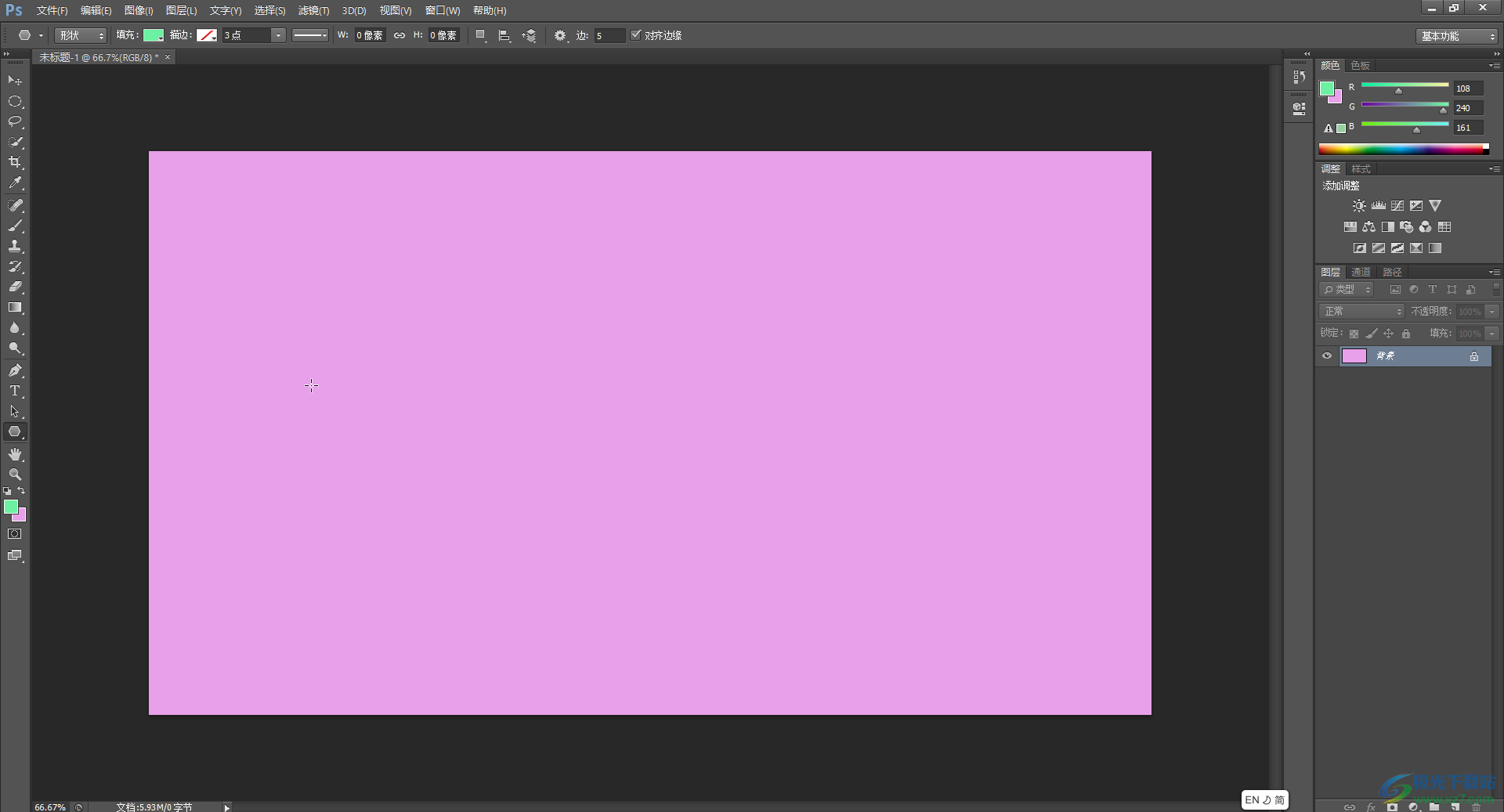
Task: Select the History Brush tool
Action: [x=15, y=266]
